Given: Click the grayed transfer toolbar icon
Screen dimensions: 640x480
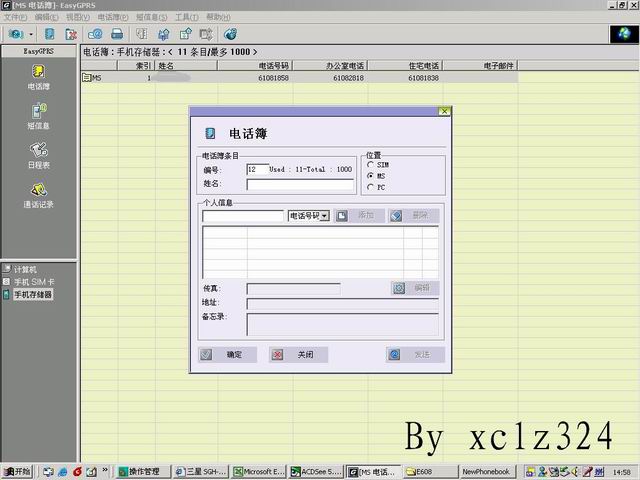Looking at the screenshot, I should 206,34.
